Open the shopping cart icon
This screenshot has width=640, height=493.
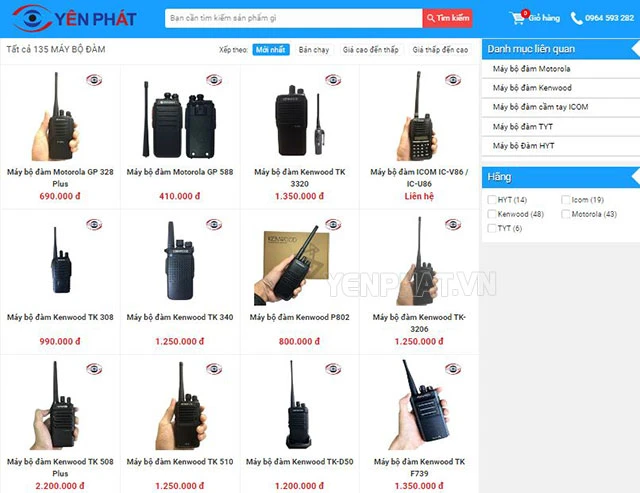pyautogui.click(x=518, y=18)
